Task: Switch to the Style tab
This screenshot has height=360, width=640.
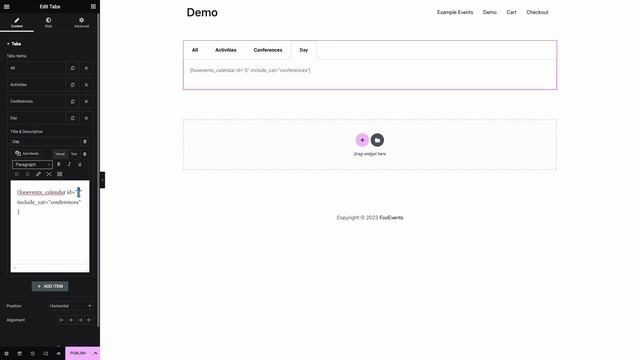Action: tap(49, 22)
